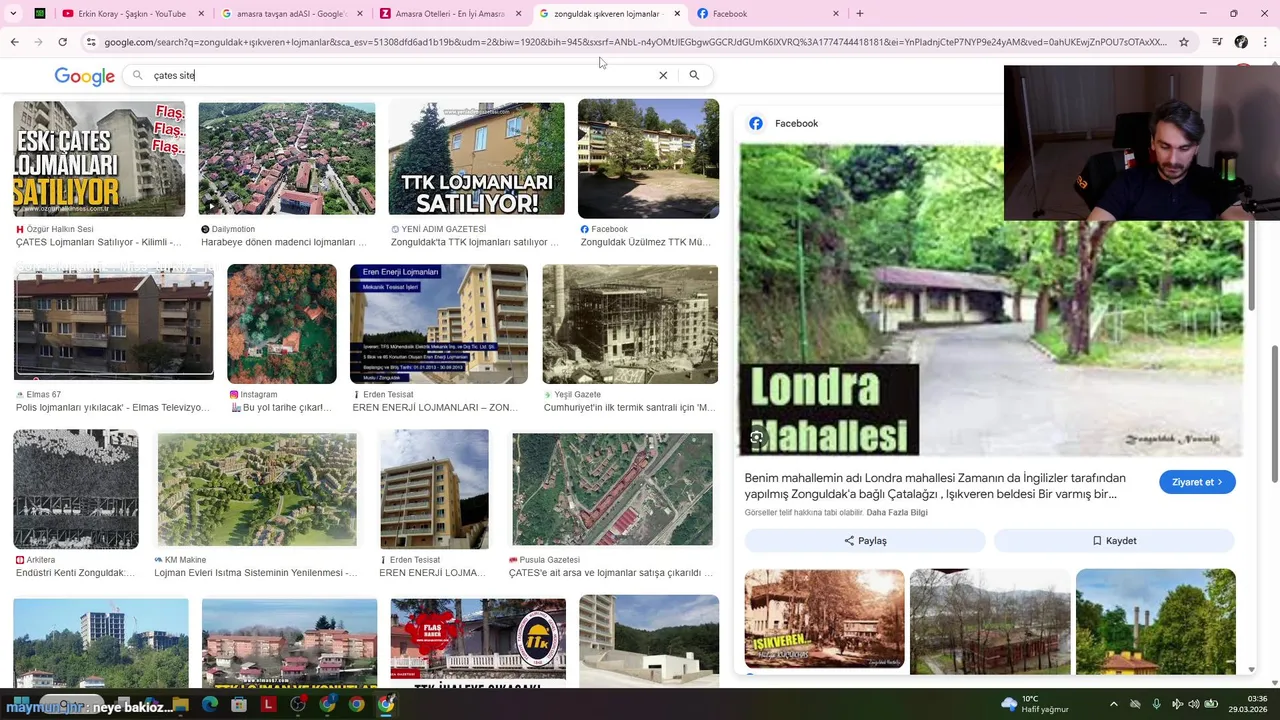This screenshot has width=1280, height=720.
Task: Reload the page with the refresh icon
Action: (x=62, y=42)
